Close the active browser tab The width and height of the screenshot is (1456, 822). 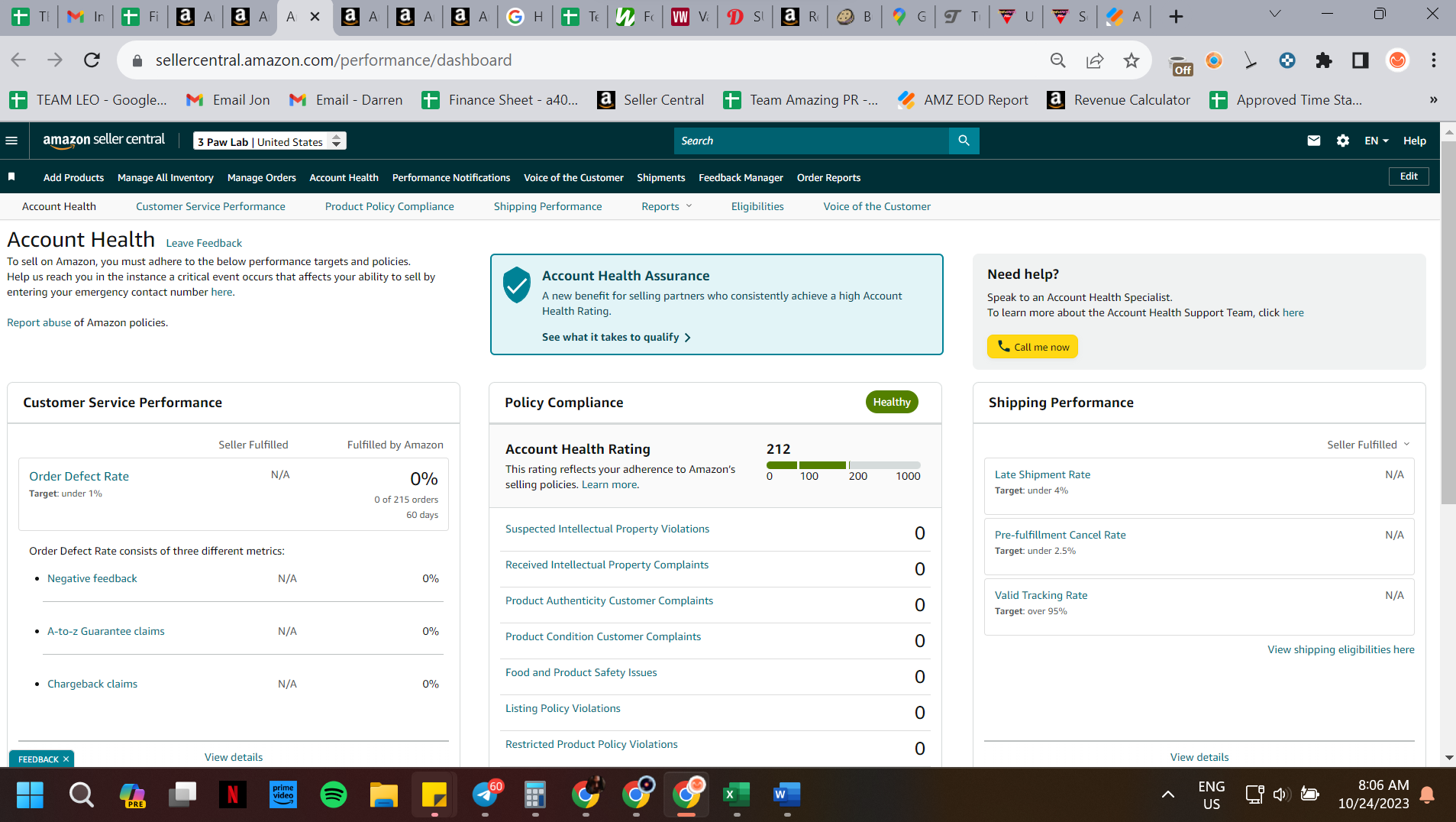pos(315,16)
